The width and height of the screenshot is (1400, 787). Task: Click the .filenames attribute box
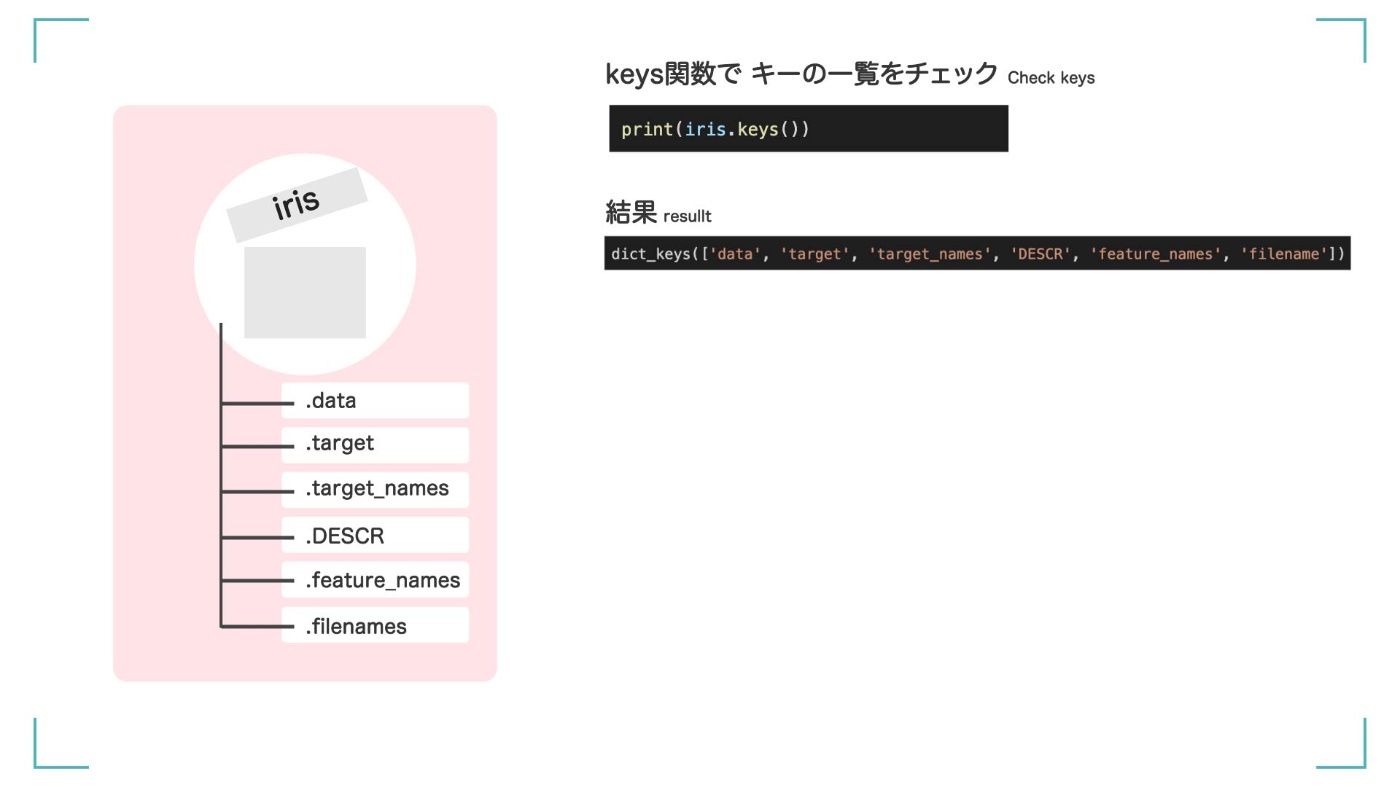tap(375, 625)
